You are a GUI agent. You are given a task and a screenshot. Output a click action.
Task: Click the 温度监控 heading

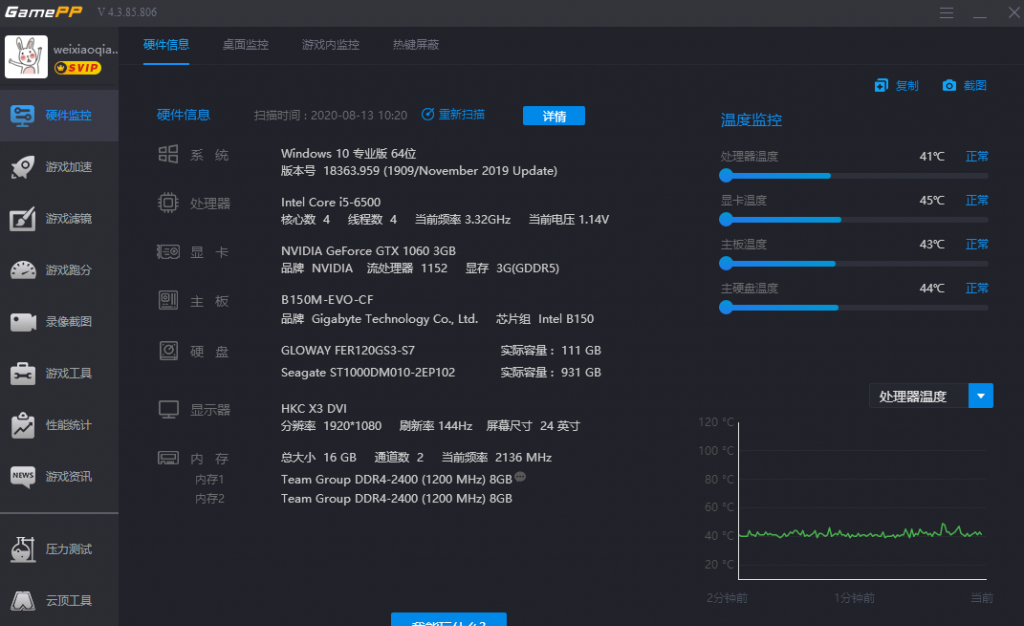pyautogui.click(x=751, y=120)
